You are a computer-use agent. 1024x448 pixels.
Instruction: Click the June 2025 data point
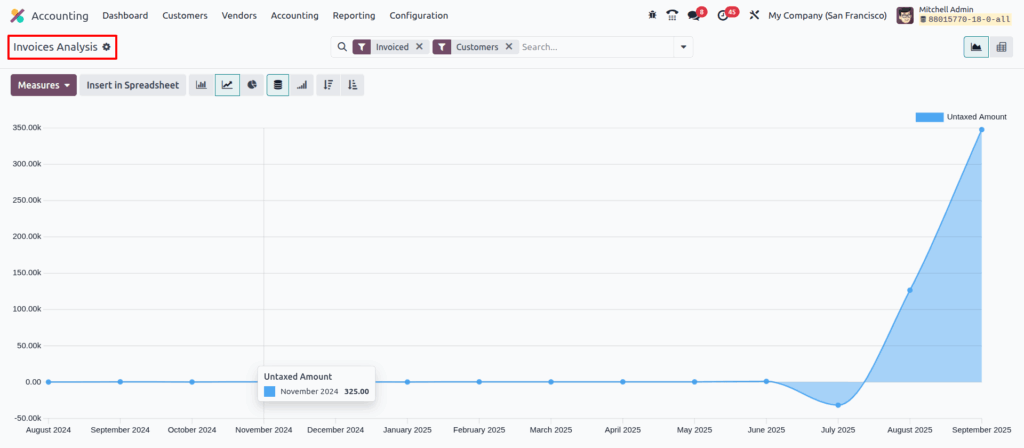[766, 381]
